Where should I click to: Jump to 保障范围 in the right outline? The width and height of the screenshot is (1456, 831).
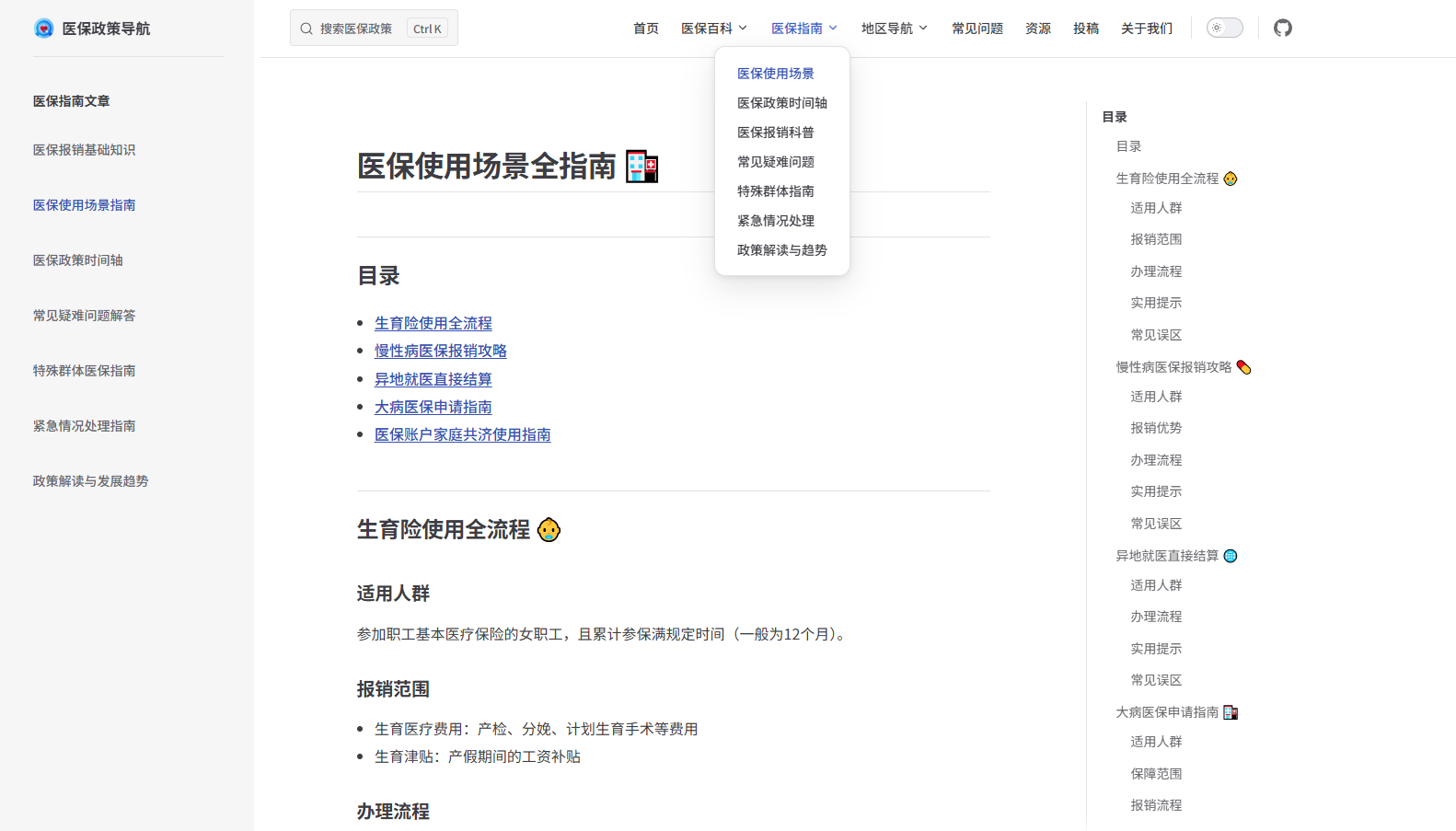[1156, 774]
